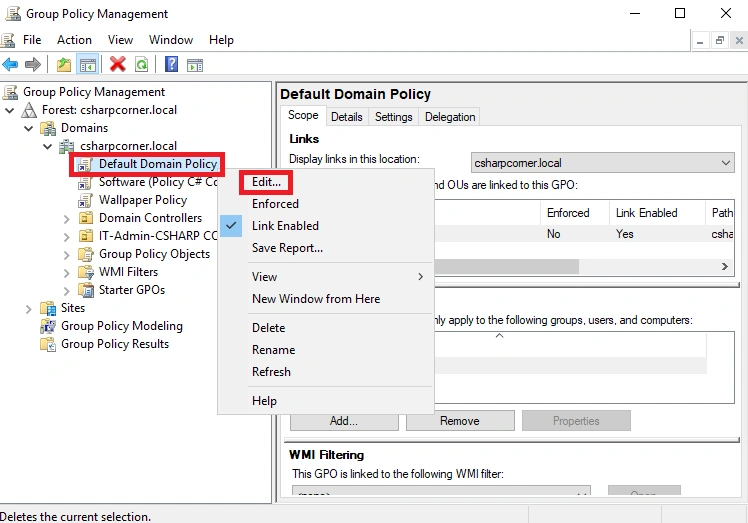This screenshot has height=523, width=748.
Task: Click the Sites node icon
Action: pyautogui.click(x=48, y=308)
